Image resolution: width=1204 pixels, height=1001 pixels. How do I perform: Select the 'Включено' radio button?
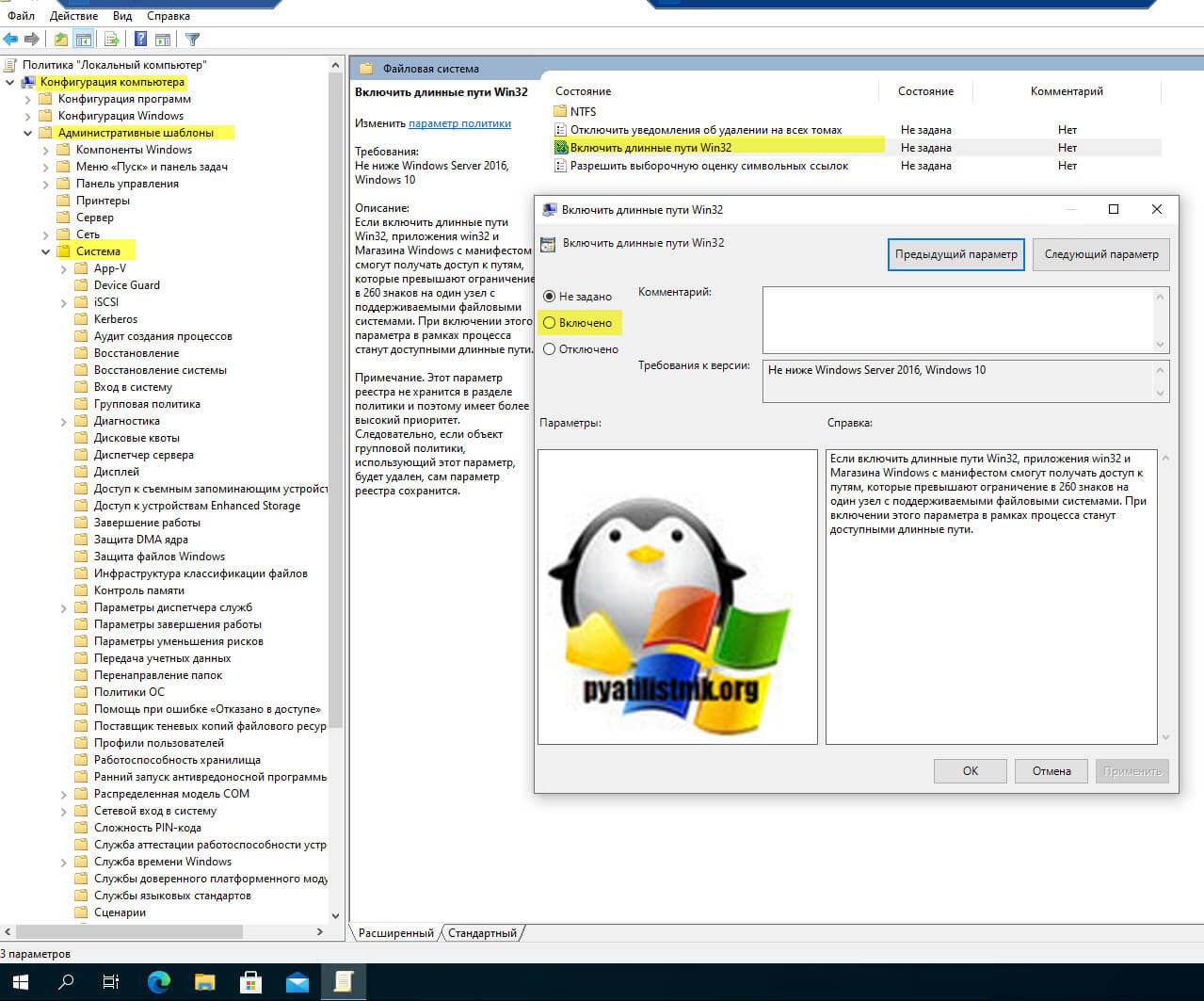coord(550,323)
